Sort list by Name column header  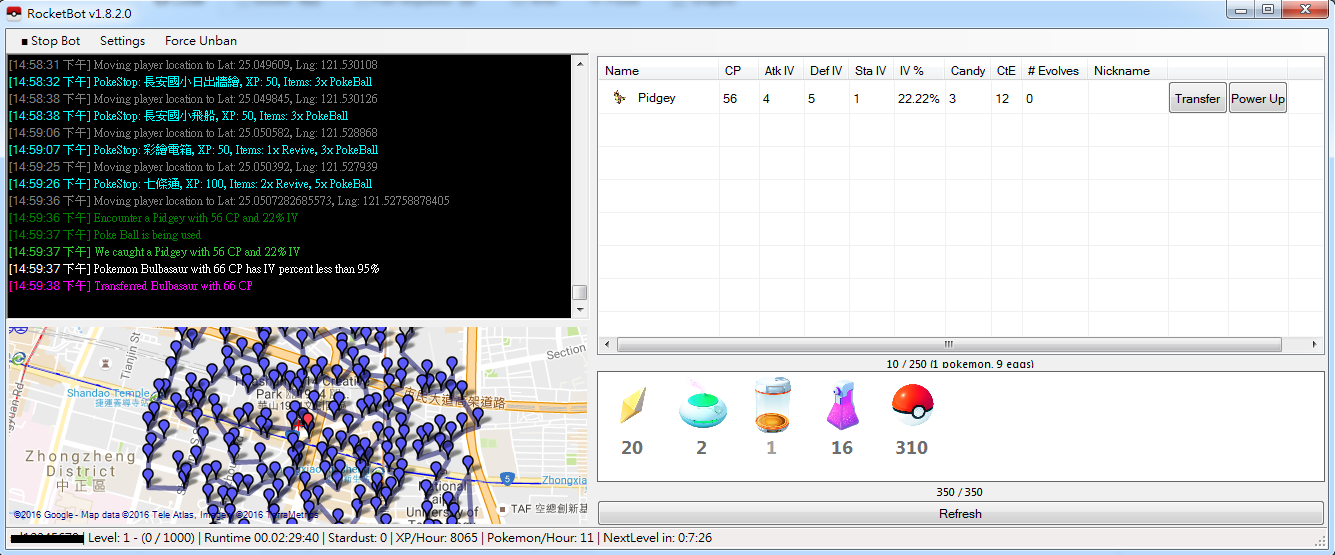622,71
